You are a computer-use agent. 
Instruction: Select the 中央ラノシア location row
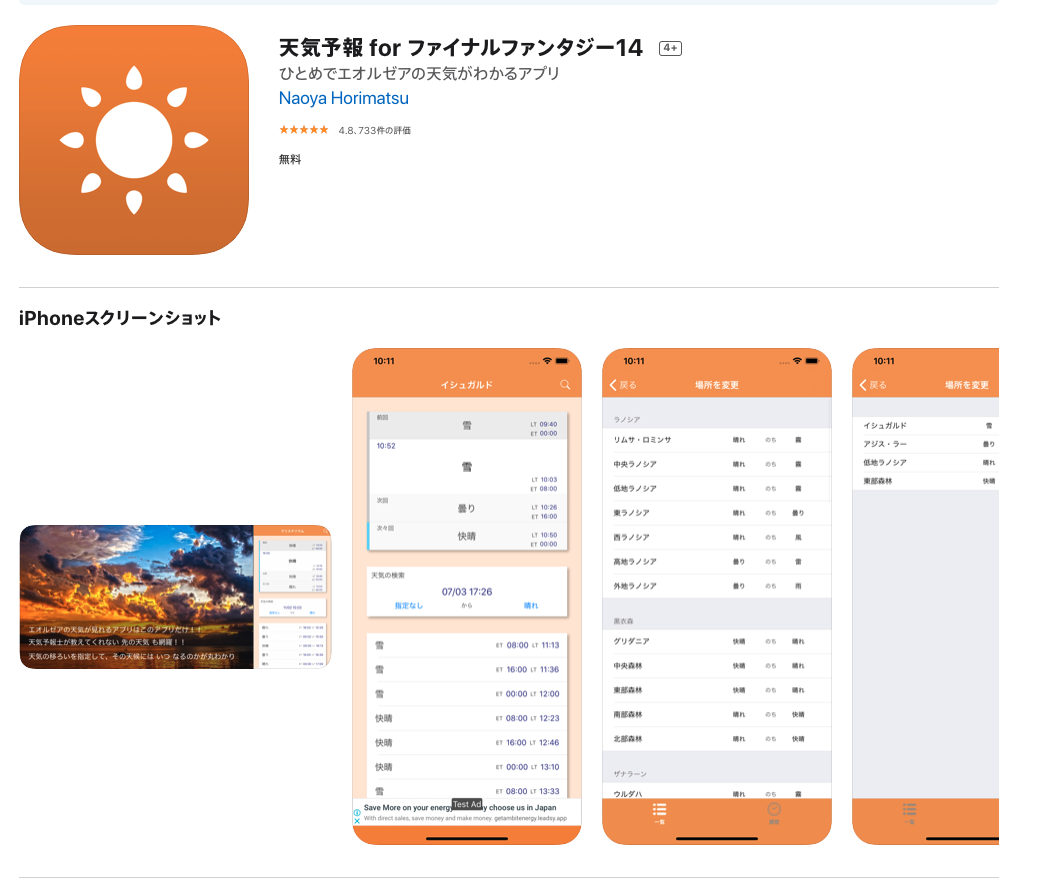[x=716, y=464]
